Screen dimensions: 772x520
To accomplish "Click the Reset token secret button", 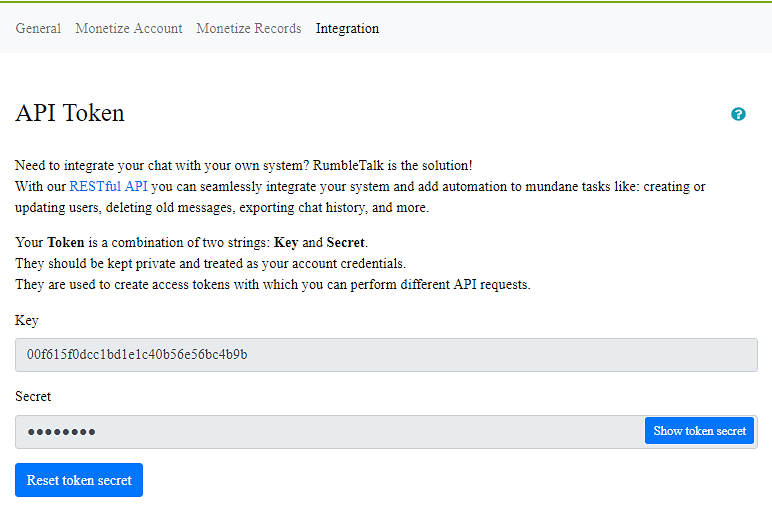I will point(79,480).
